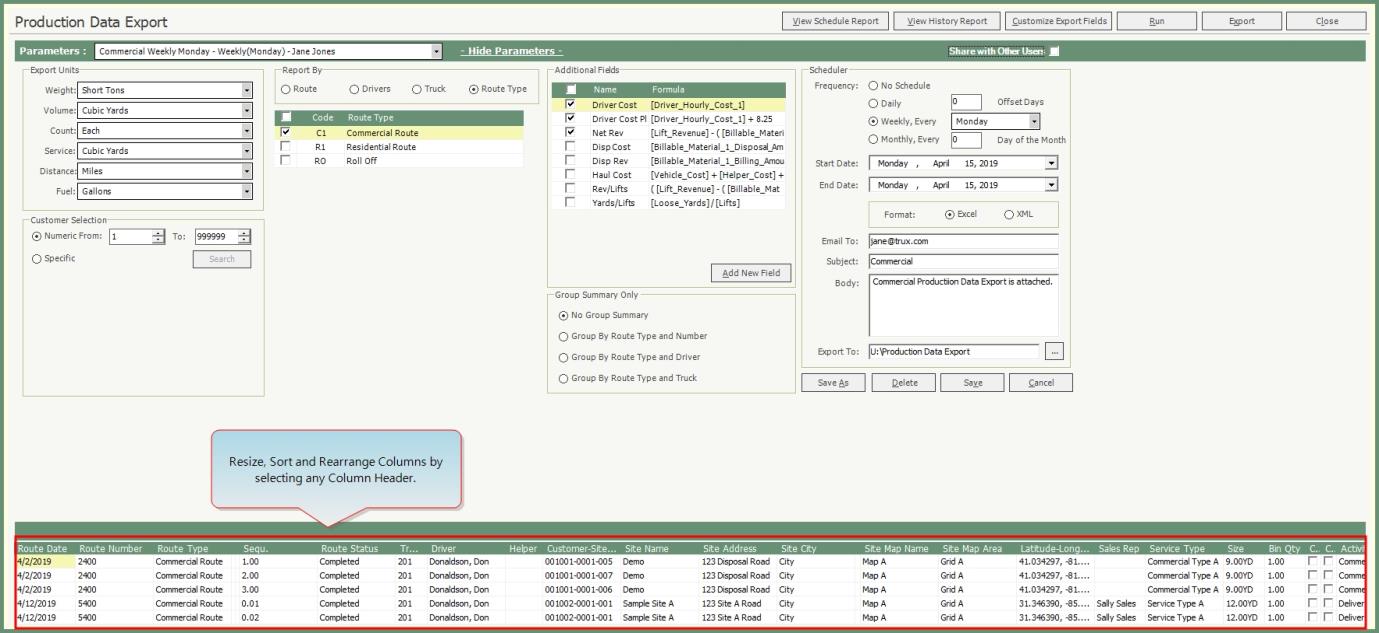The image size is (1379, 633).
Task: Click the To value stepper
Action: point(245,237)
